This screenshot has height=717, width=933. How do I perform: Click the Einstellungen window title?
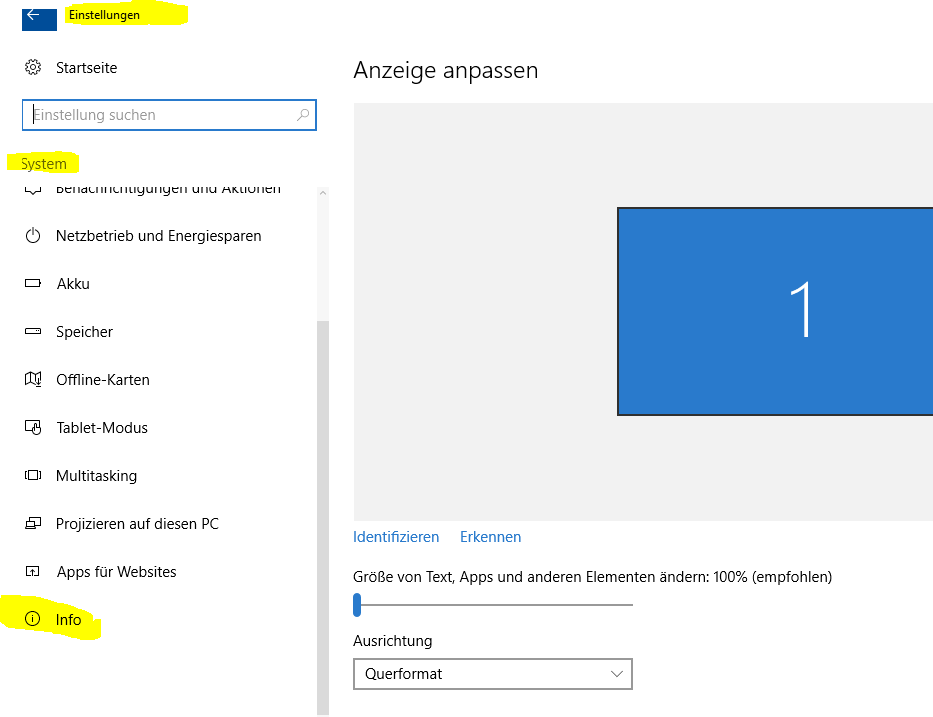pyautogui.click(x=104, y=15)
